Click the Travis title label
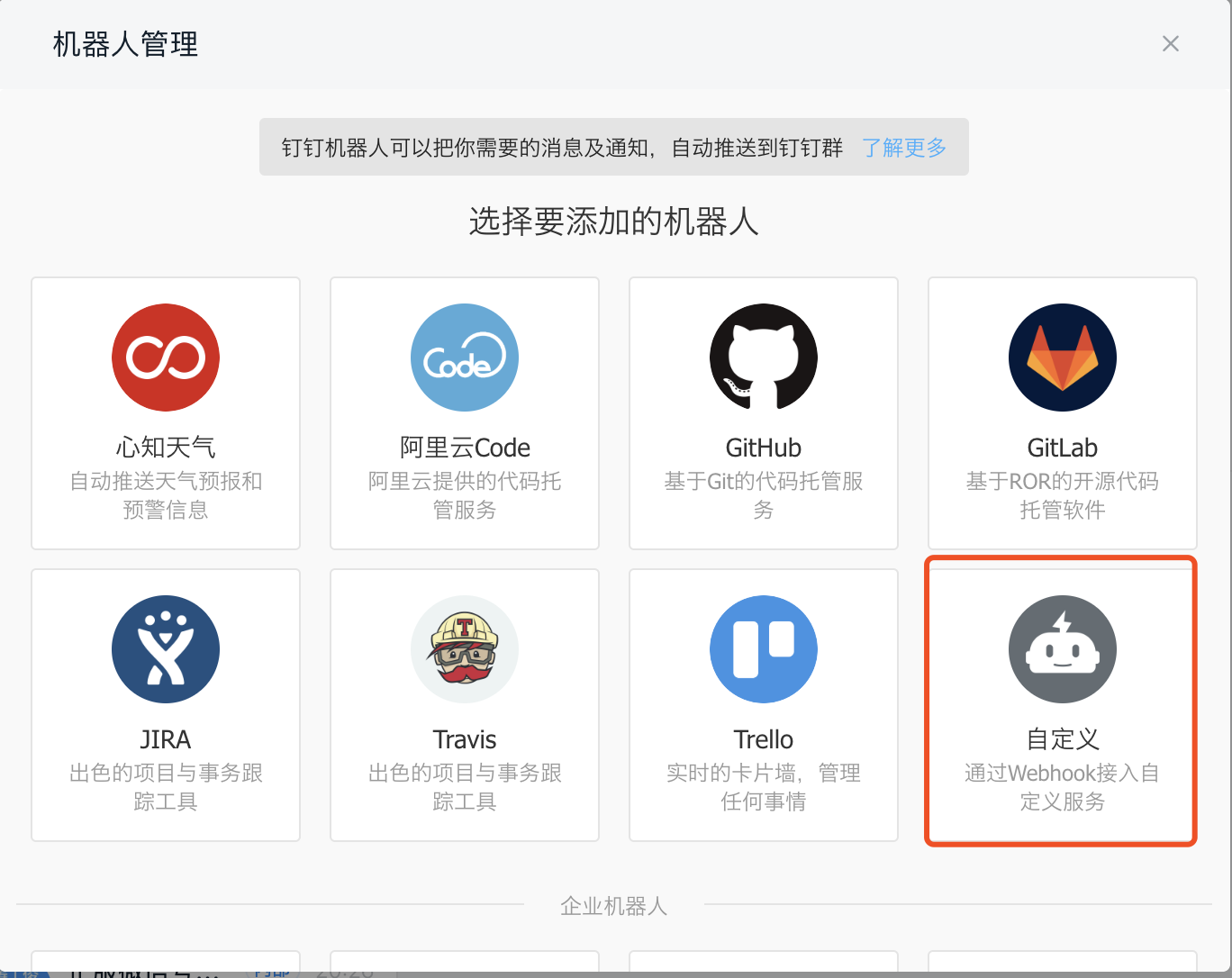Image resolution: width=1232 pixels, height=978 pixels. (x=465, y=739)
